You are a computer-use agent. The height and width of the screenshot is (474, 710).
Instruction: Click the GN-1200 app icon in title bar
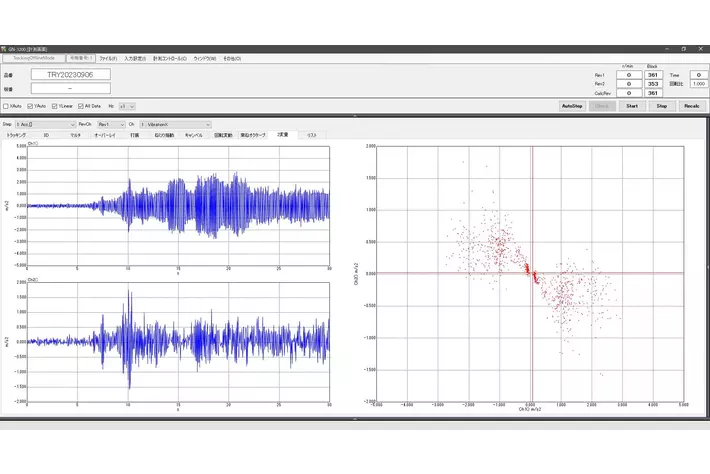[4, 49]
